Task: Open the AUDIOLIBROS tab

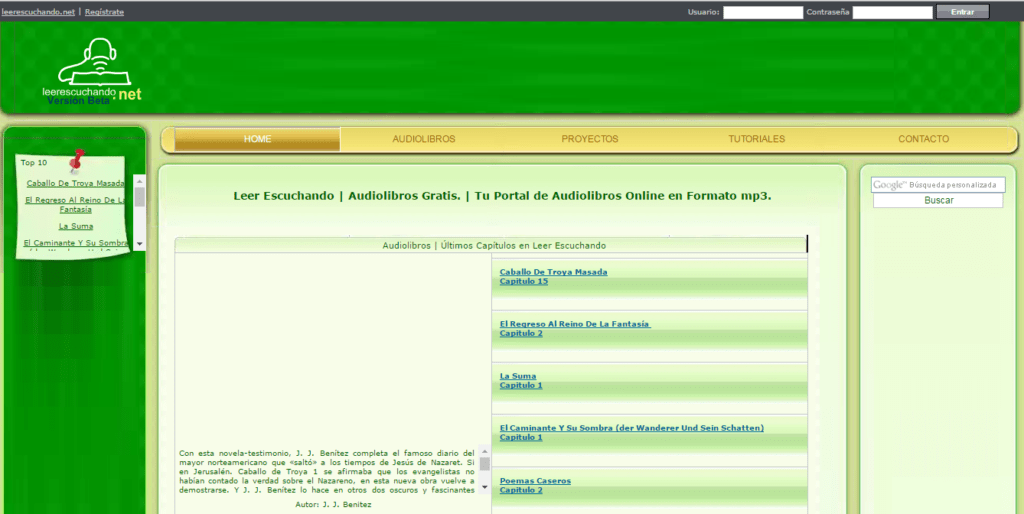Action: click(x=424, y=139)
